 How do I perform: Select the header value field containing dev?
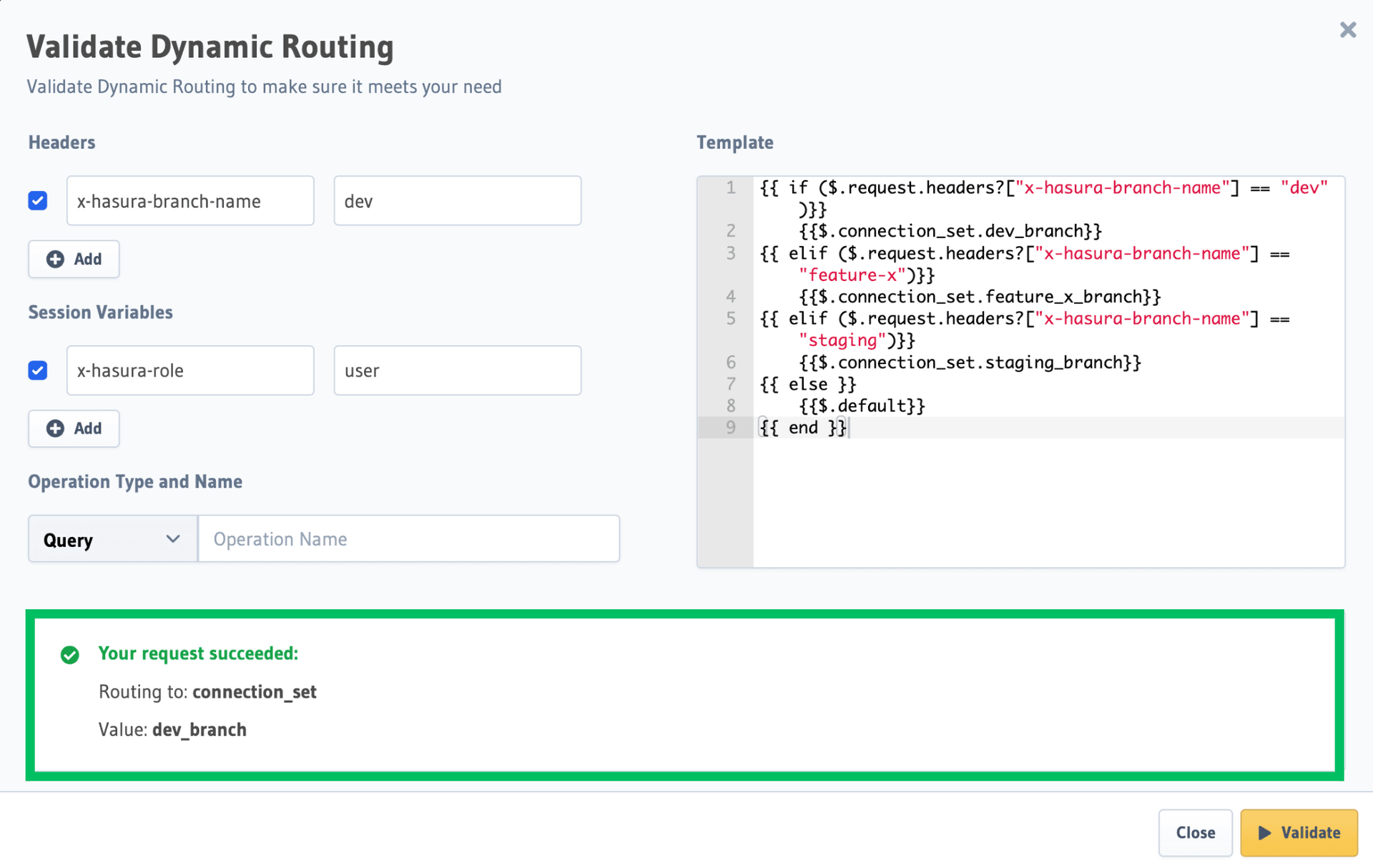[457, 201]
